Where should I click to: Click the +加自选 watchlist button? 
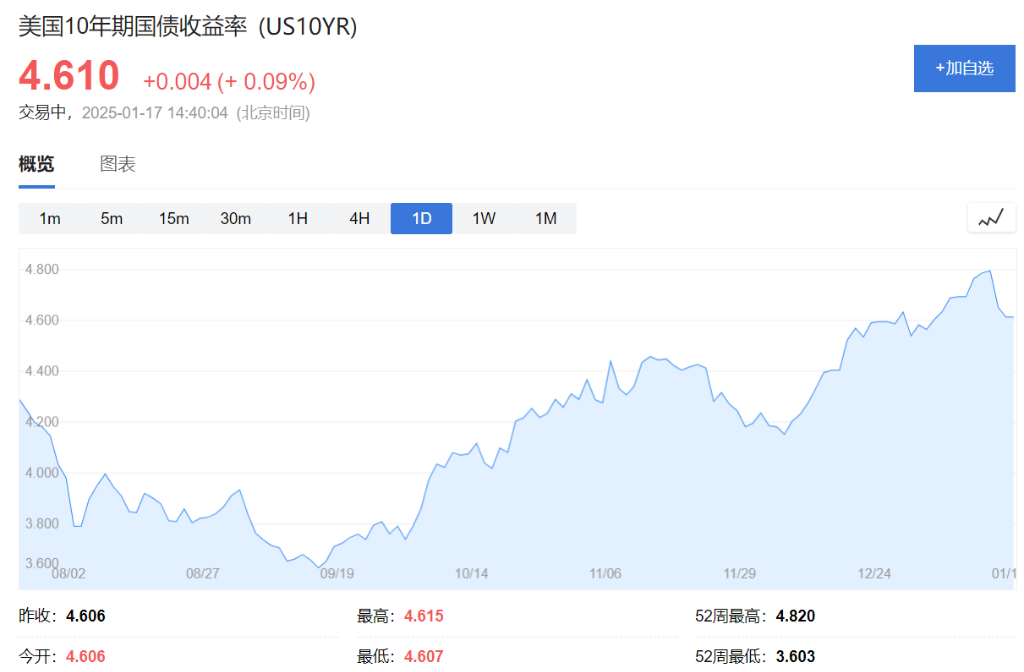[x=964, y=68]
